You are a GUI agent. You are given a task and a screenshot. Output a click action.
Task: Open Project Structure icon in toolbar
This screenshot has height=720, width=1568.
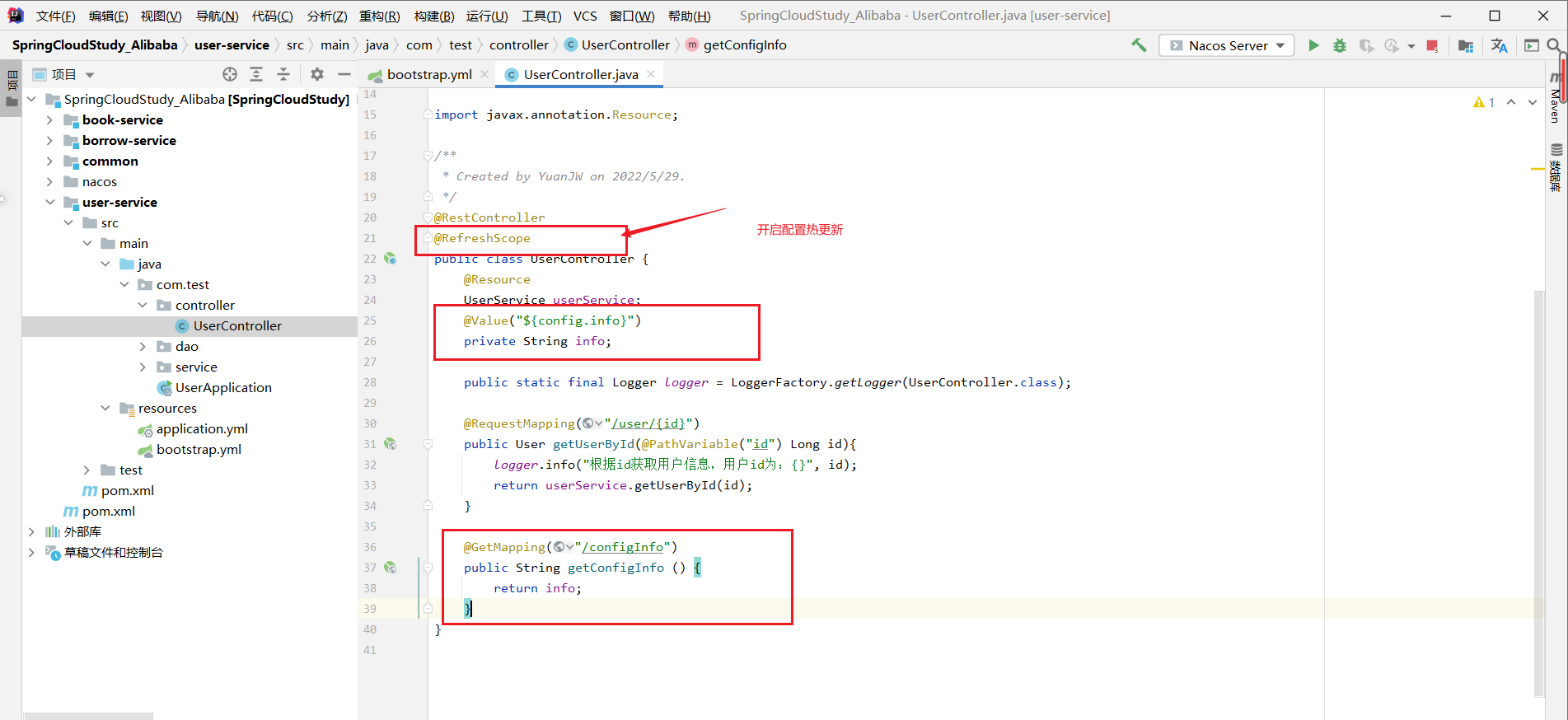(x=1465, y=45)
